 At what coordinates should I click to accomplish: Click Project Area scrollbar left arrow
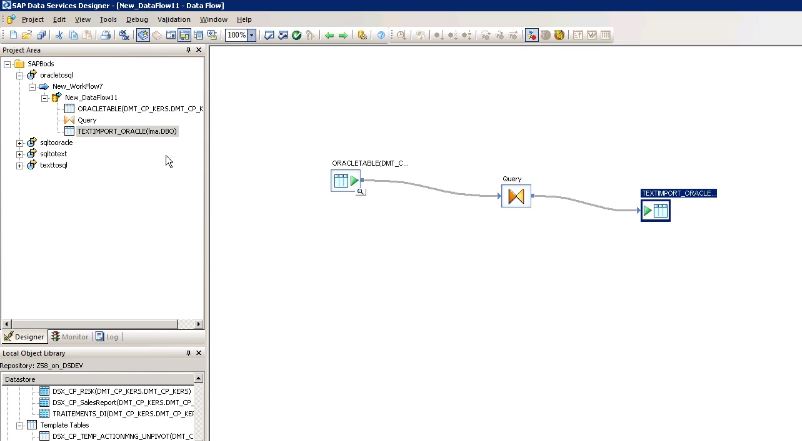(7, 324)
